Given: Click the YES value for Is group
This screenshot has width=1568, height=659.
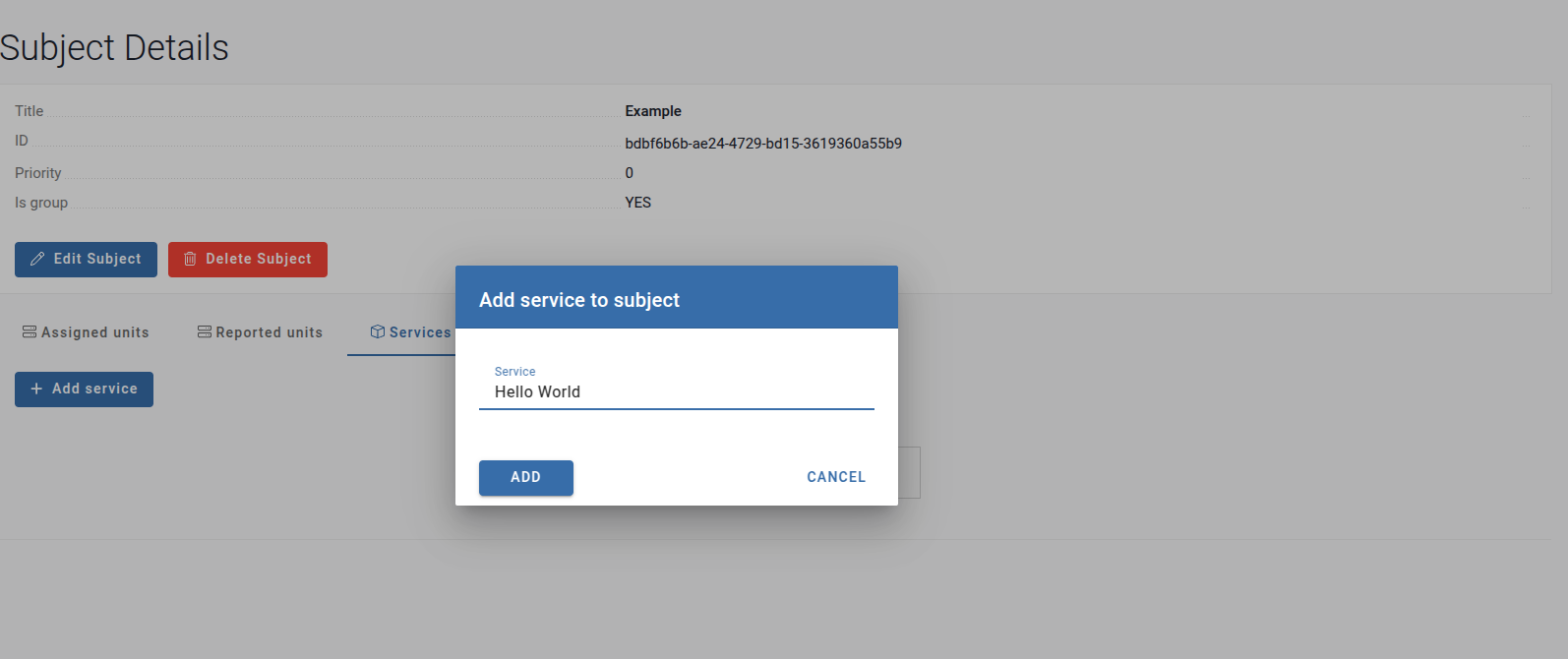Looking at the screenshot, I should pos(638,203).
